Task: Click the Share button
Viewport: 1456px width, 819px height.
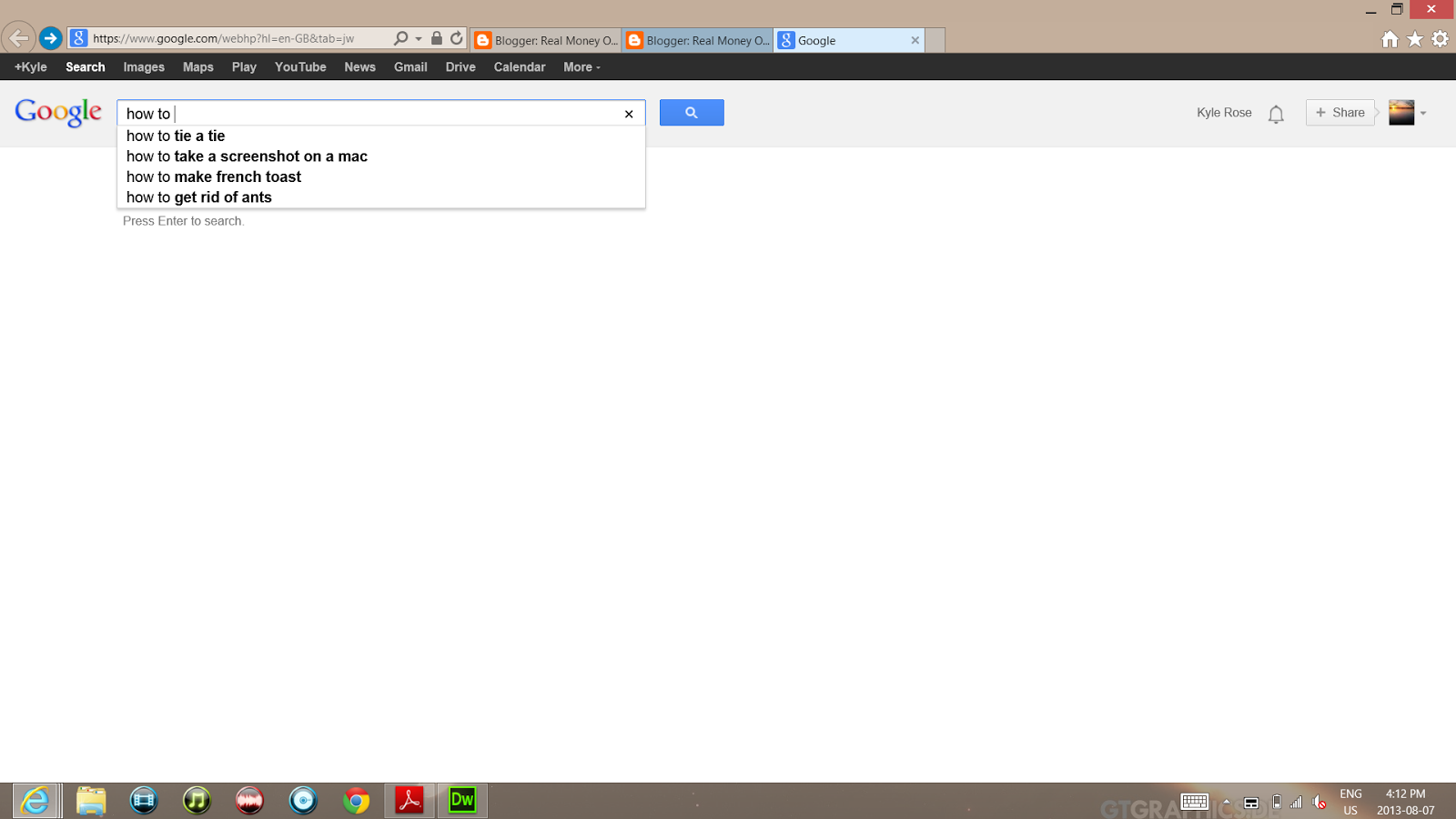Action: [x=1340, y=112]
